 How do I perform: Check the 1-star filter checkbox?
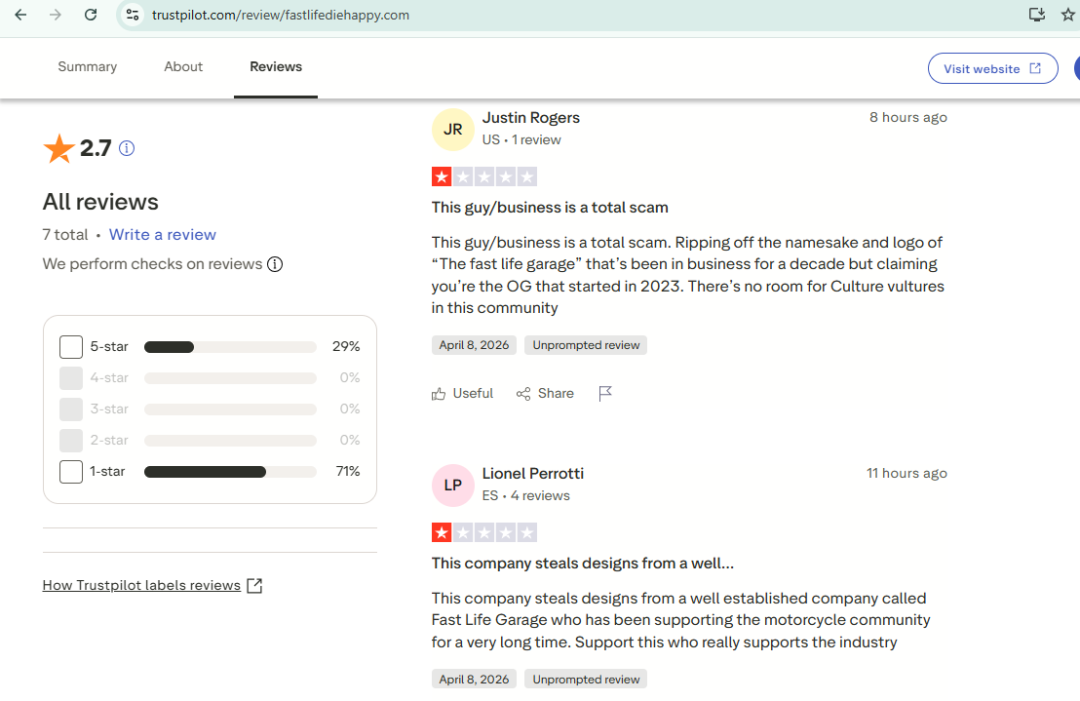(71, 472)
